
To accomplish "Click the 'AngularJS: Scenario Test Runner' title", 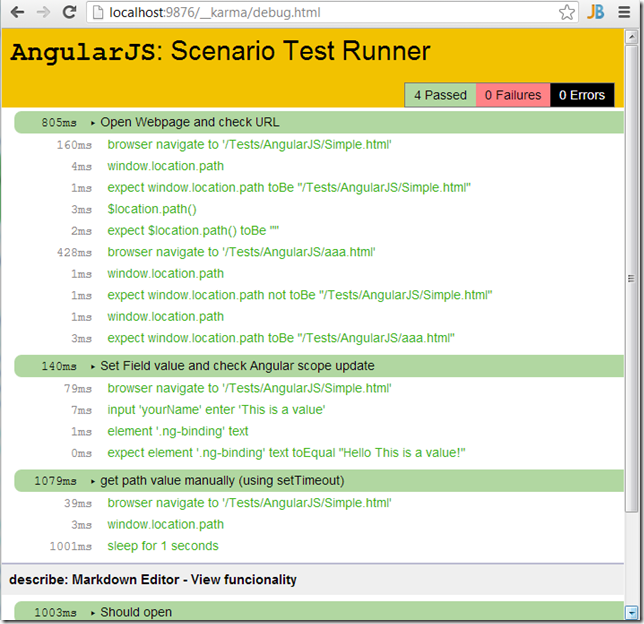I will (221, 51).
